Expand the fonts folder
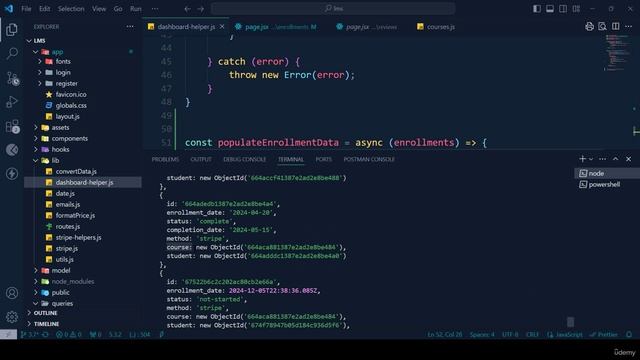The width and height of the screenshot is (640, 360). point(40,61)
